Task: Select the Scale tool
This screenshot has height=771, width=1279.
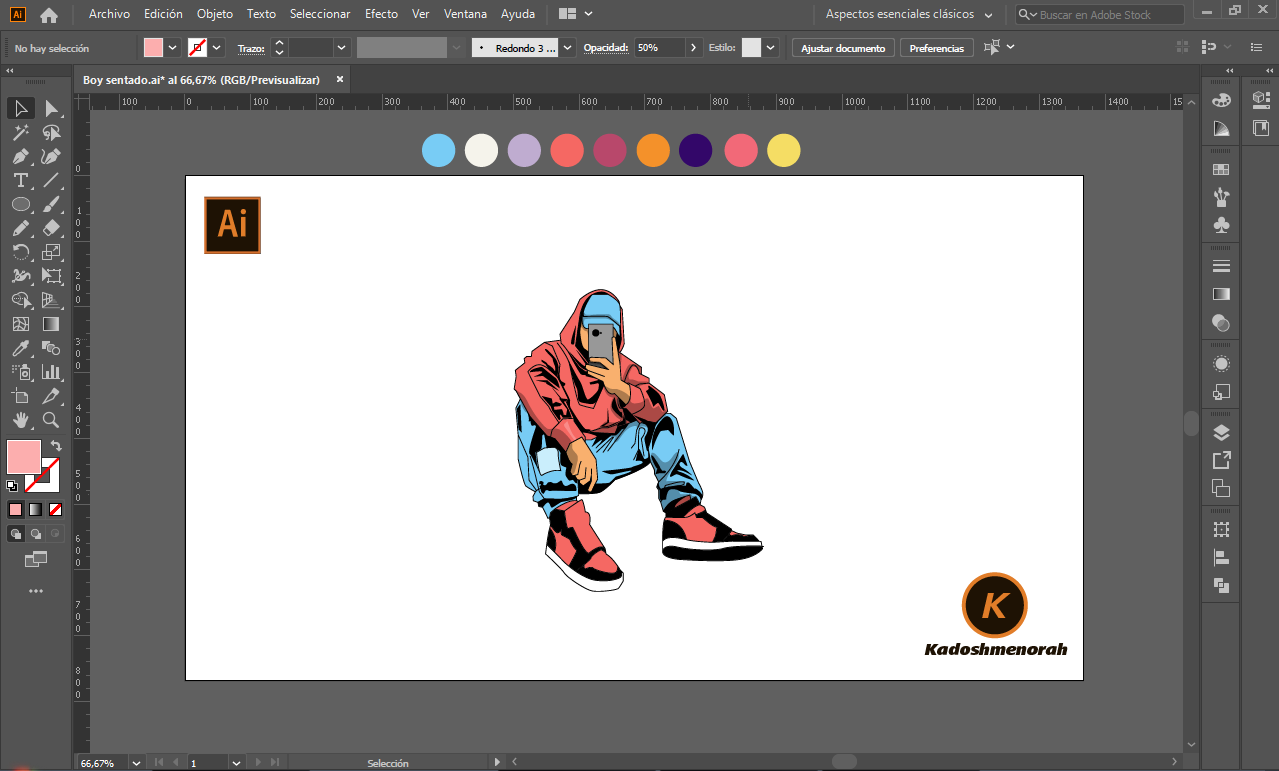Action: point(51,252)
